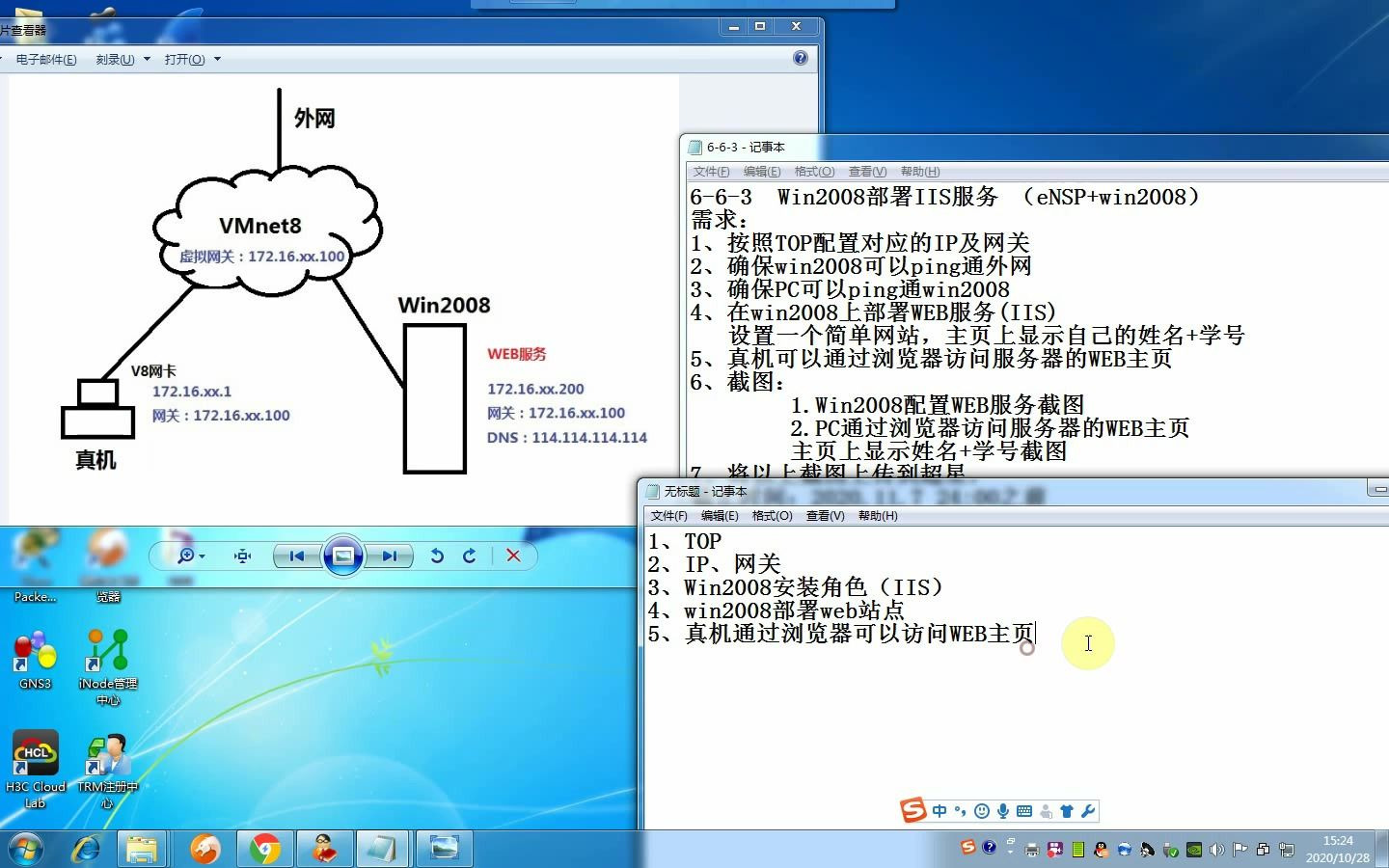The width and height of the screenshot is (1389, 868).
Task: Open TRM注册中心 desktop shortcut
Action: (108, 769)
